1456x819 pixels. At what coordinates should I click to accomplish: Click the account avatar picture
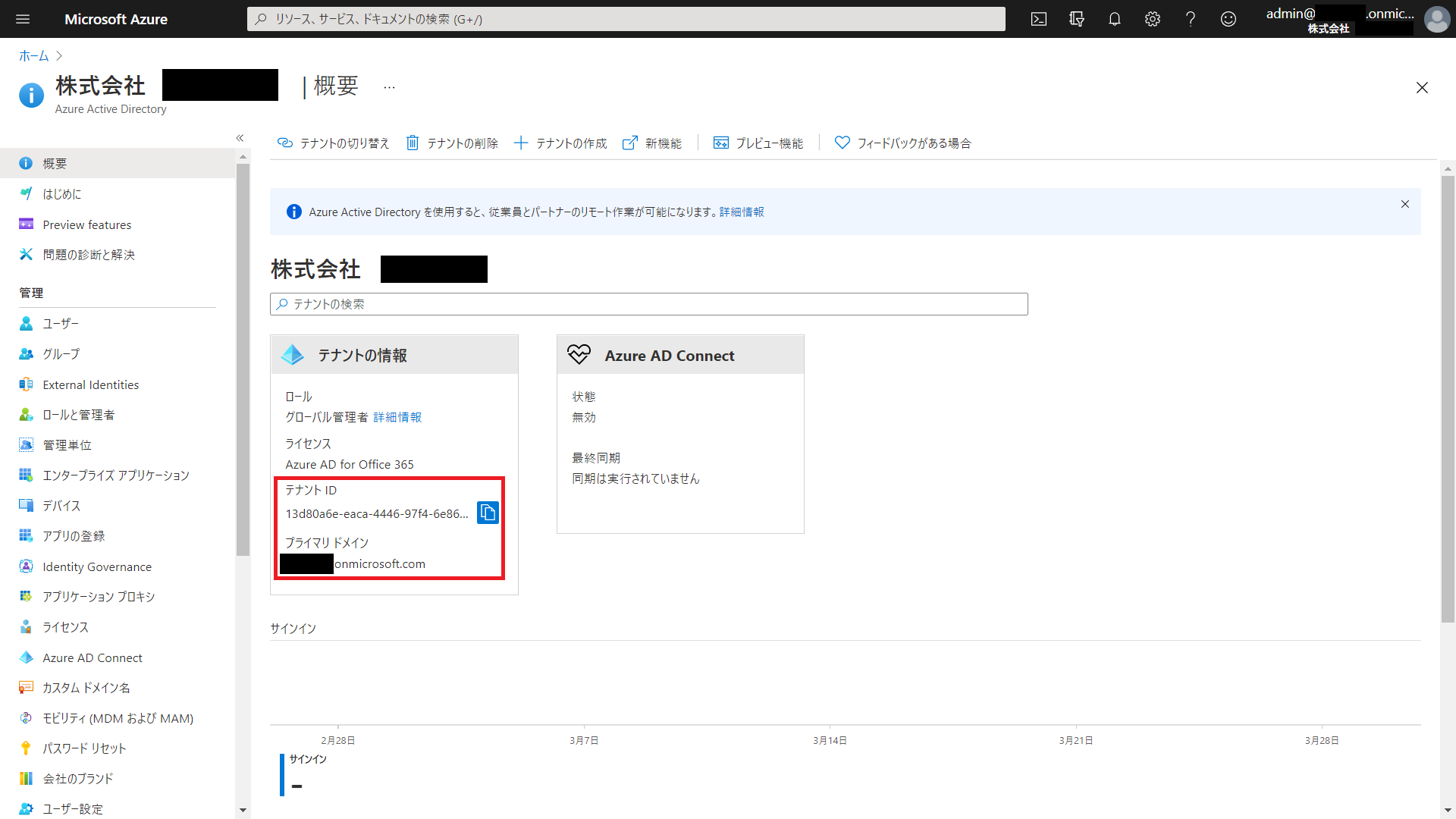coord(1436,19)
